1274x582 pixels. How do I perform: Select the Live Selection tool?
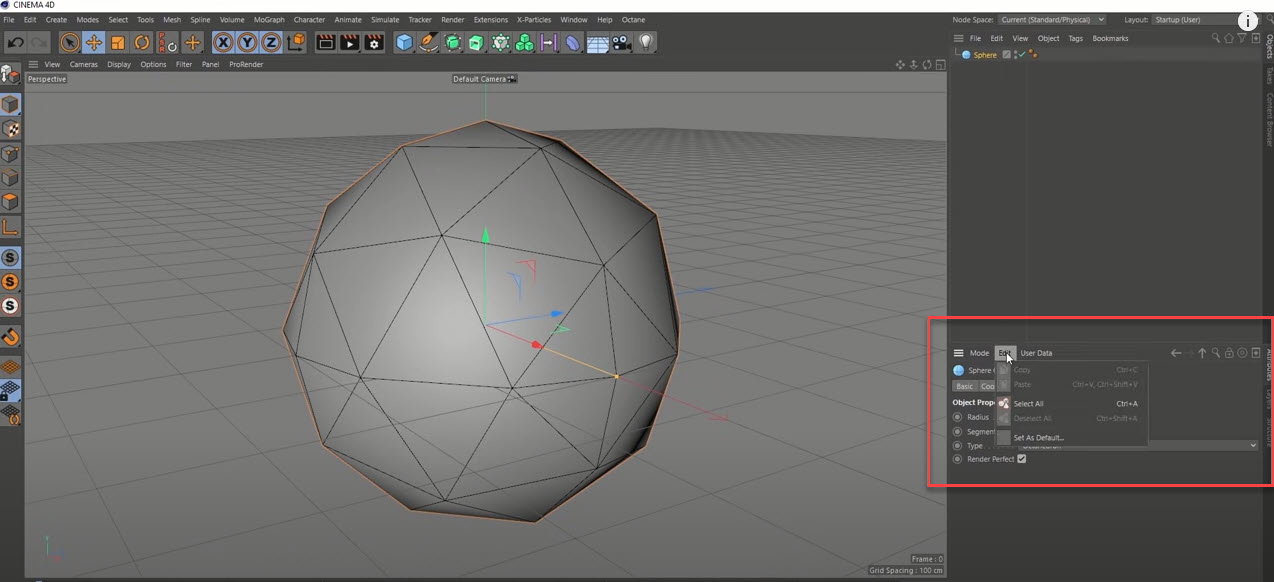point(70,42)
